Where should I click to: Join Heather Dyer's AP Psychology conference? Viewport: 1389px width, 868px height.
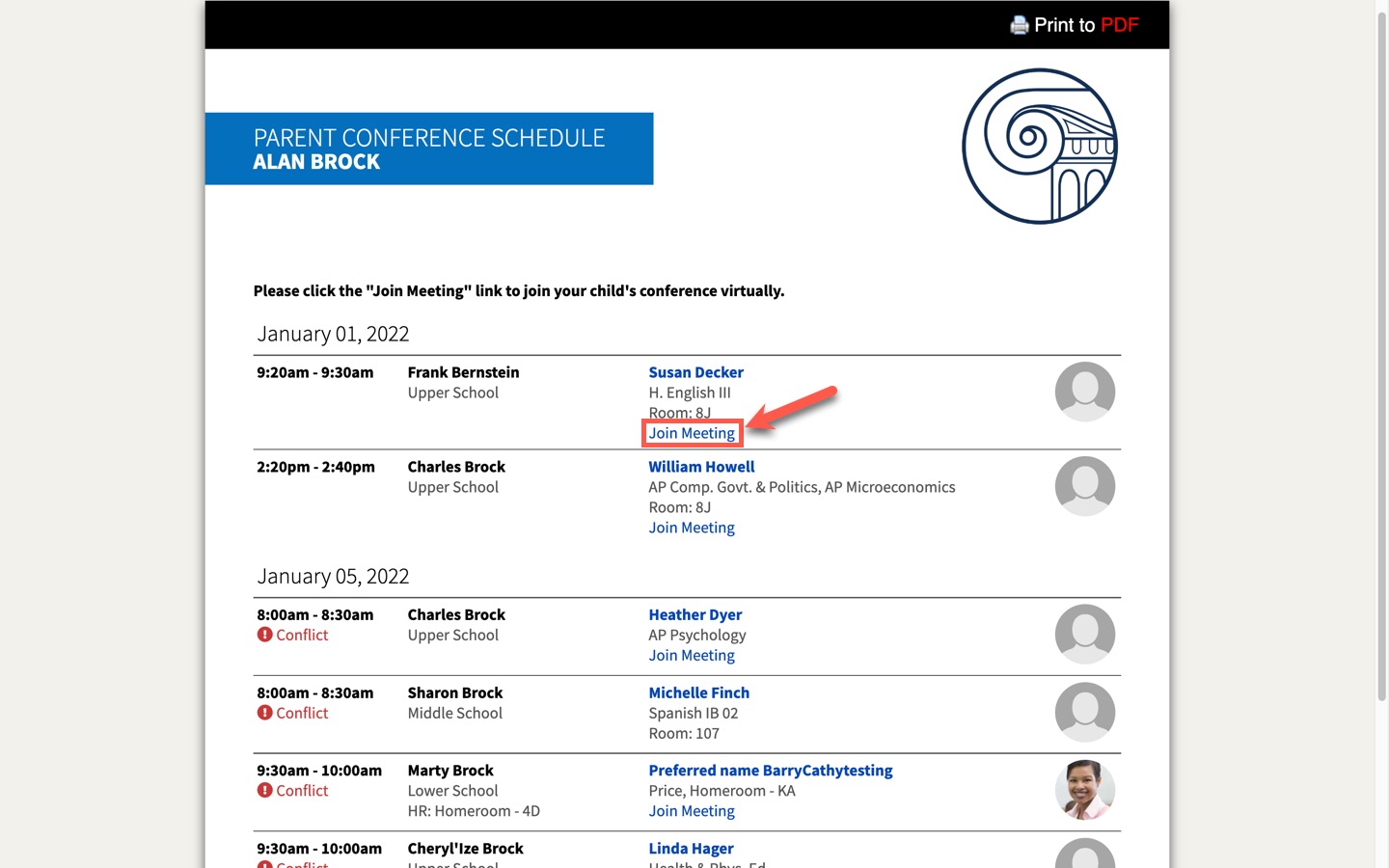[x=691, y=655]
